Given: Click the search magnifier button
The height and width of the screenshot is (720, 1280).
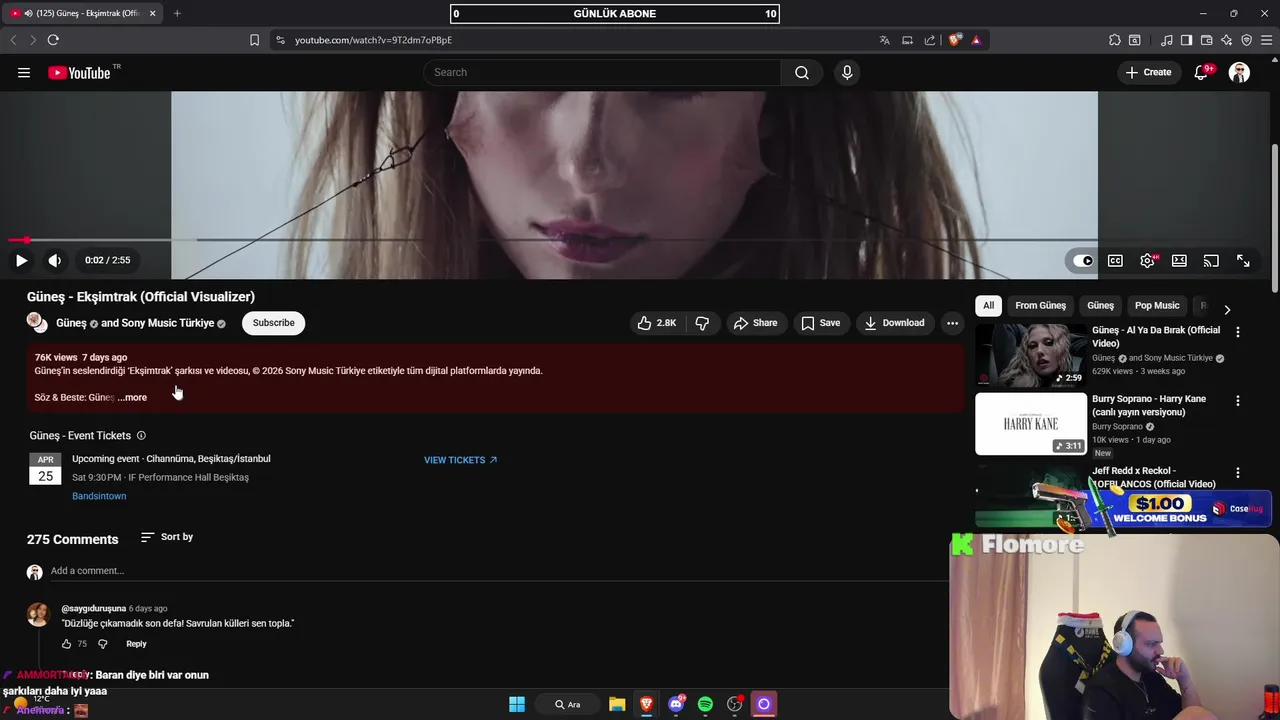Looking at the screenshot, I should click(802, 72).
